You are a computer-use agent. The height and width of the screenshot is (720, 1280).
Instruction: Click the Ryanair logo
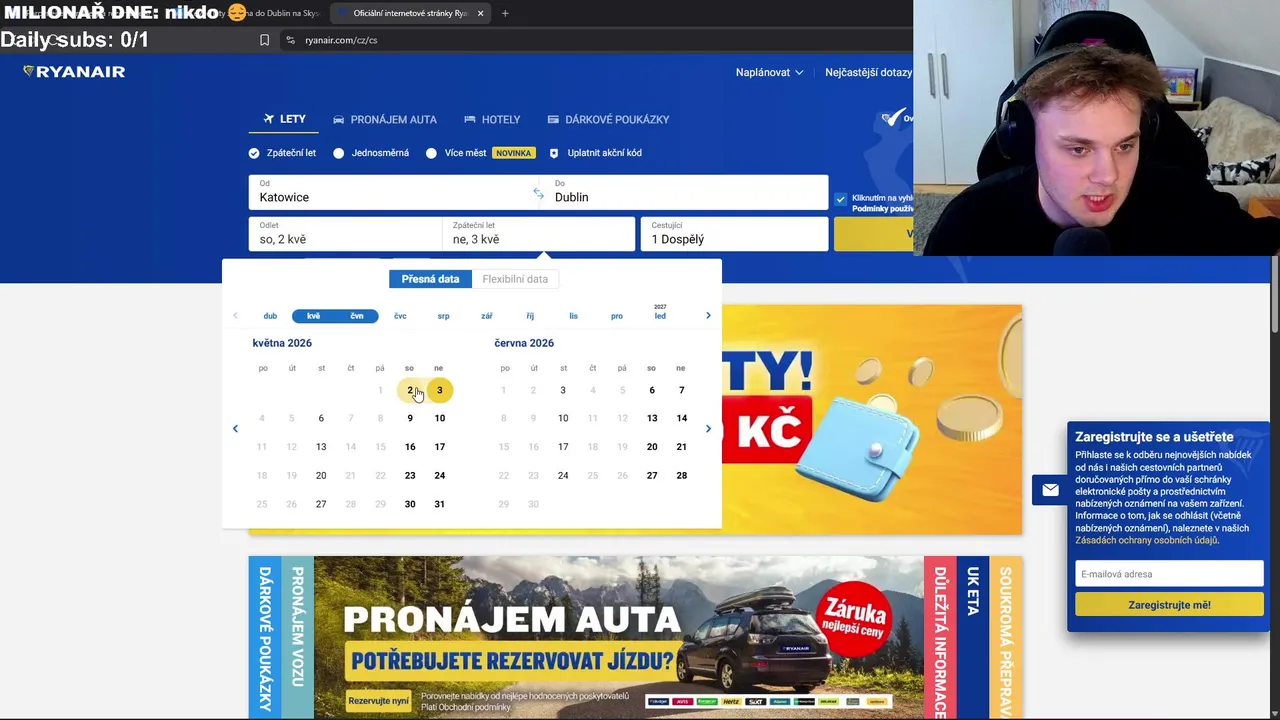74,72
